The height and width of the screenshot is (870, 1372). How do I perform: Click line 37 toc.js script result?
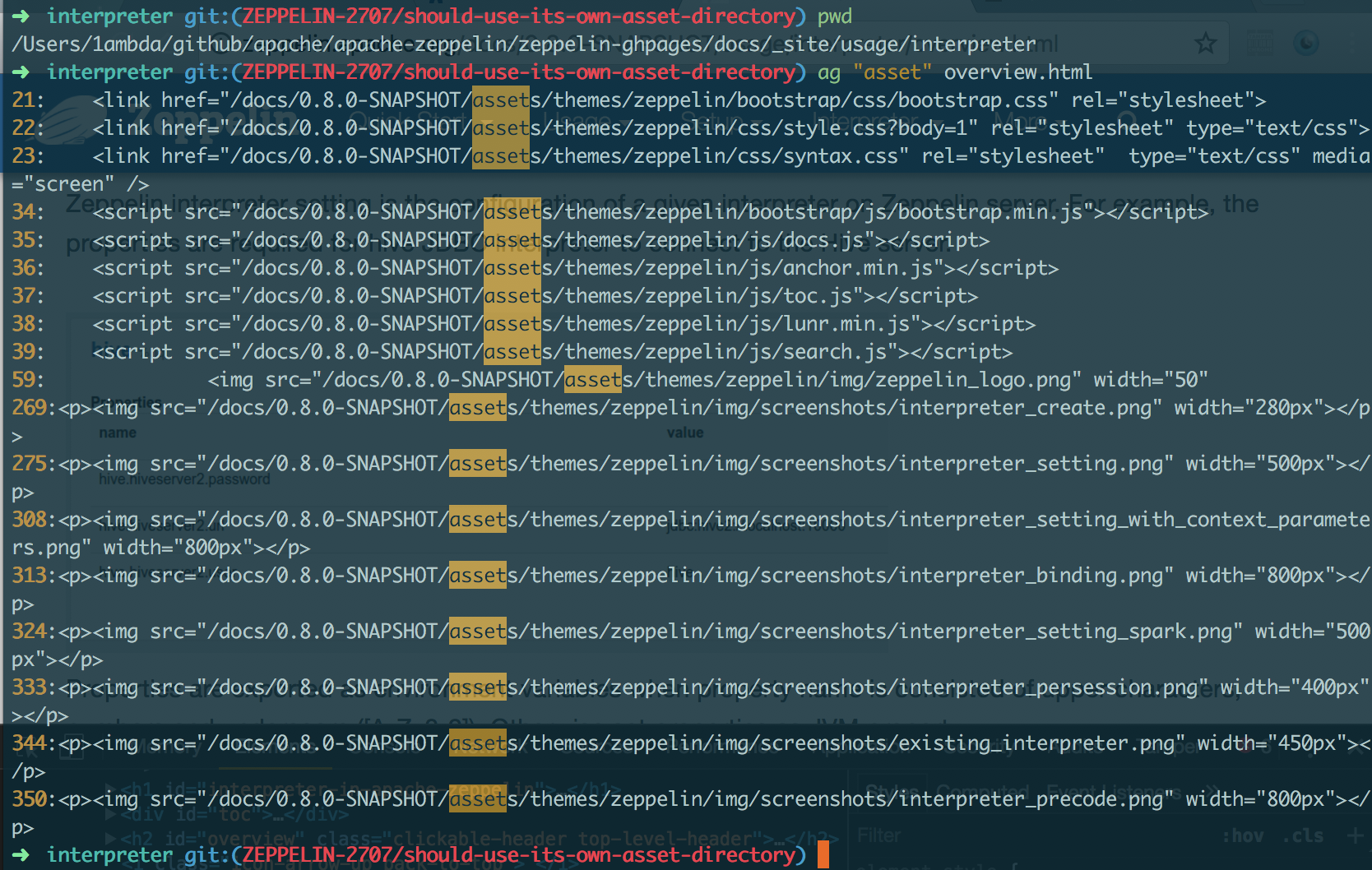pos(495,296)
